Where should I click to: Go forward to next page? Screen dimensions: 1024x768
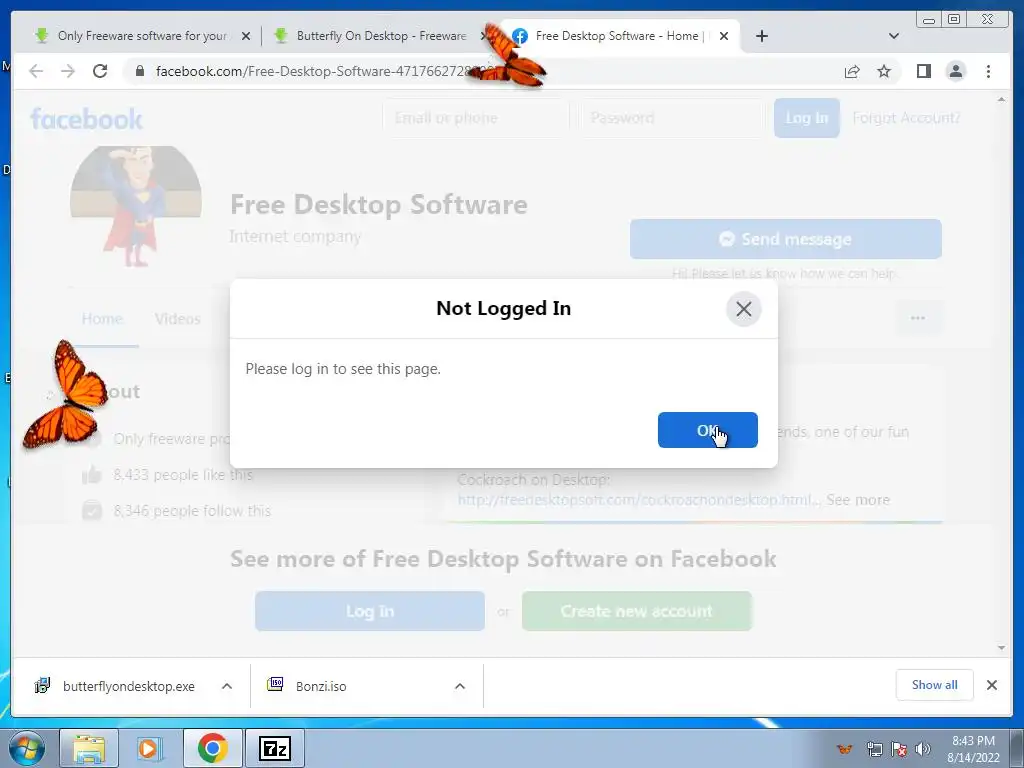(68, 71)
